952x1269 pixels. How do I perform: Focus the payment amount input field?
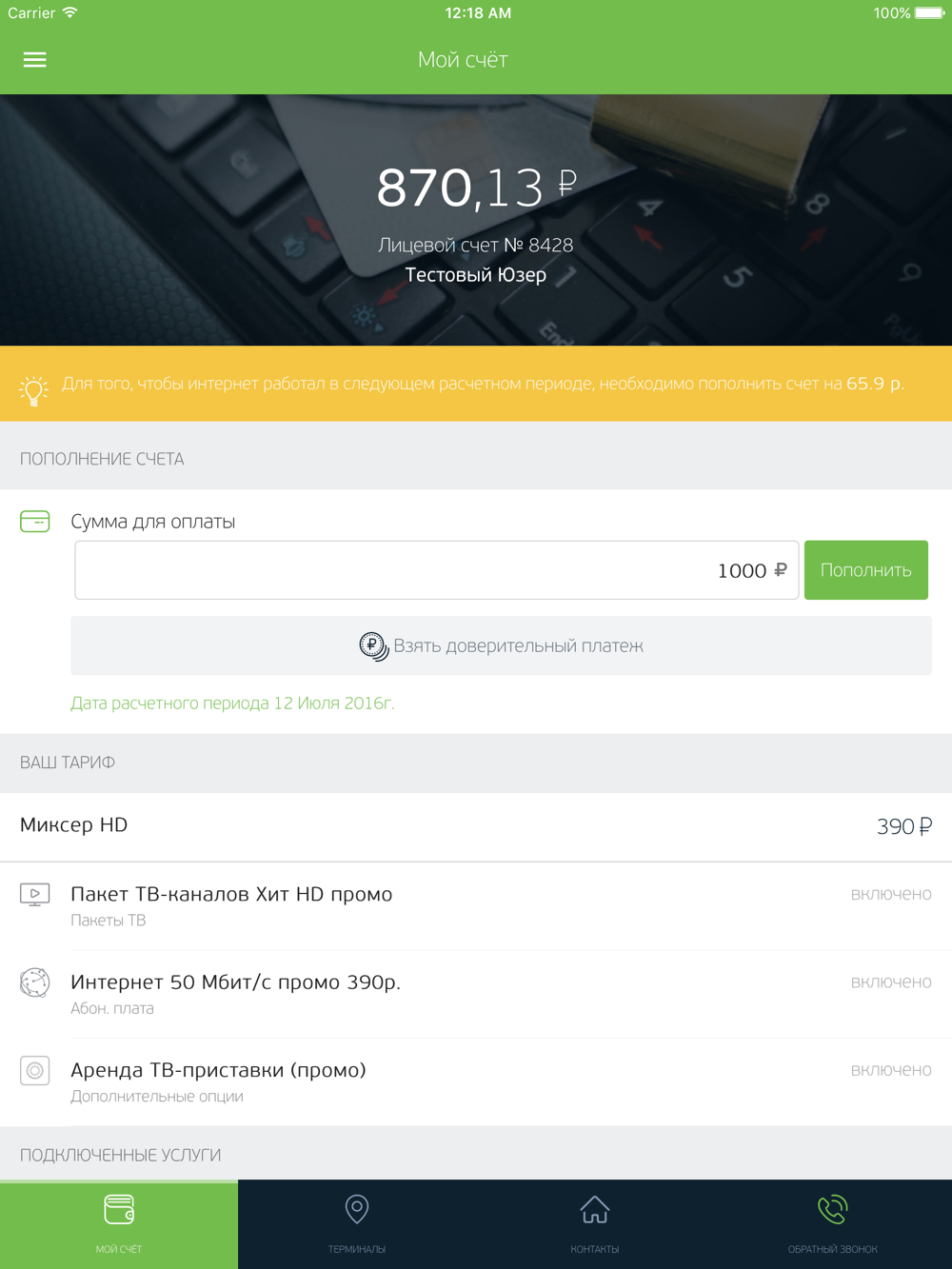pyautogui.click(x=437, y=570)
